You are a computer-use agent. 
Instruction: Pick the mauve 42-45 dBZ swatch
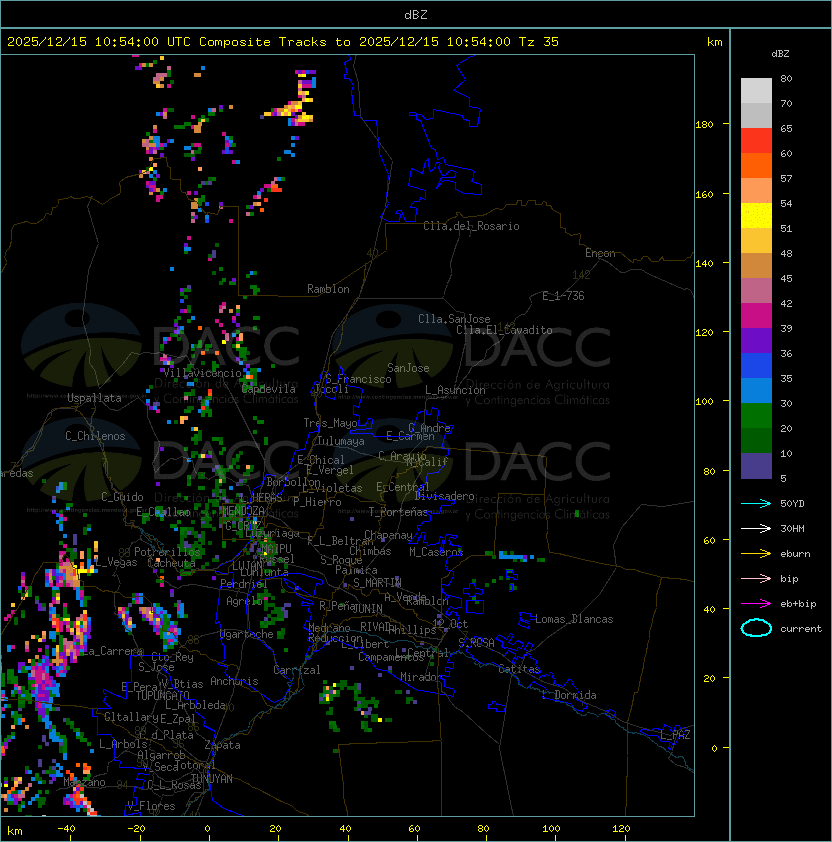(756, 291)
